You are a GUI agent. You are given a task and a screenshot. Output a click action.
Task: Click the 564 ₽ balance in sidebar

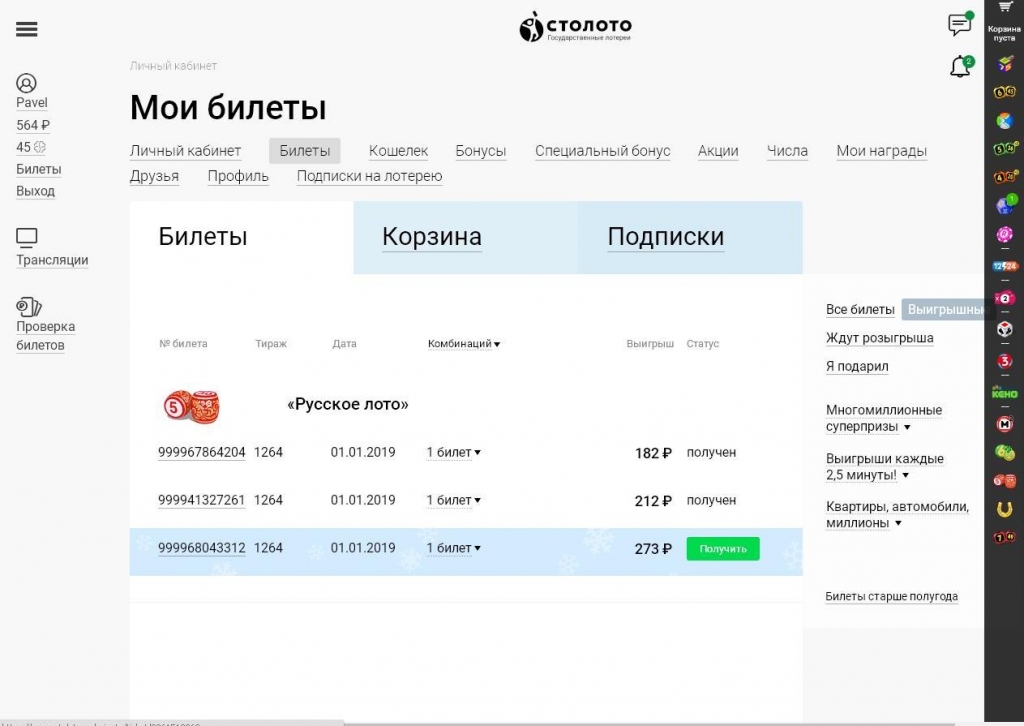[x=33, y=125]
